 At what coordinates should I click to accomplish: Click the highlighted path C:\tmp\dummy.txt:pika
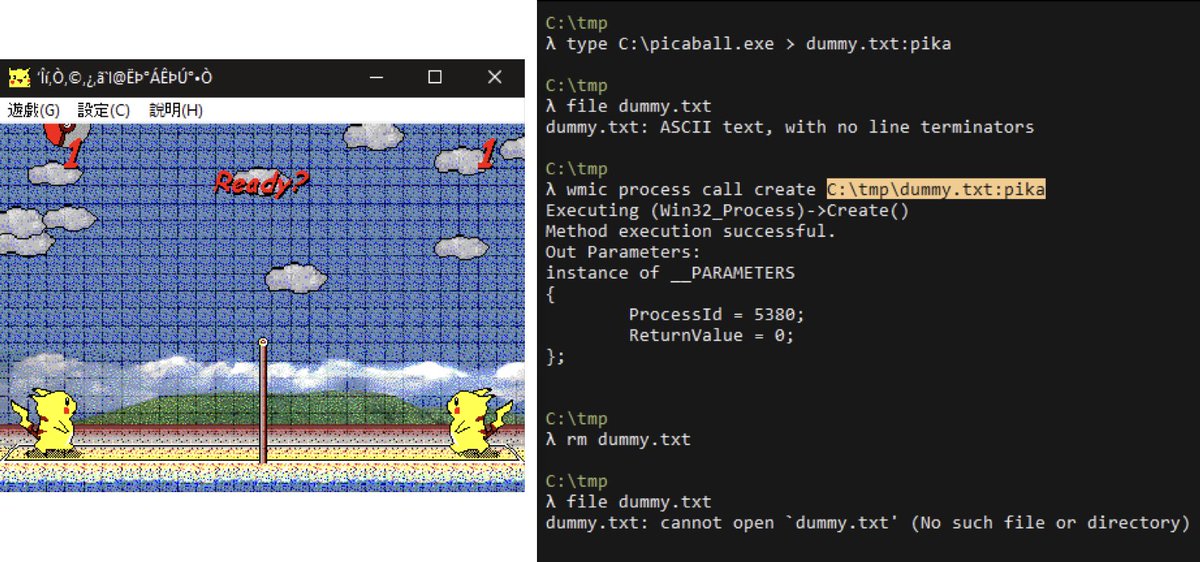[936, 190]
